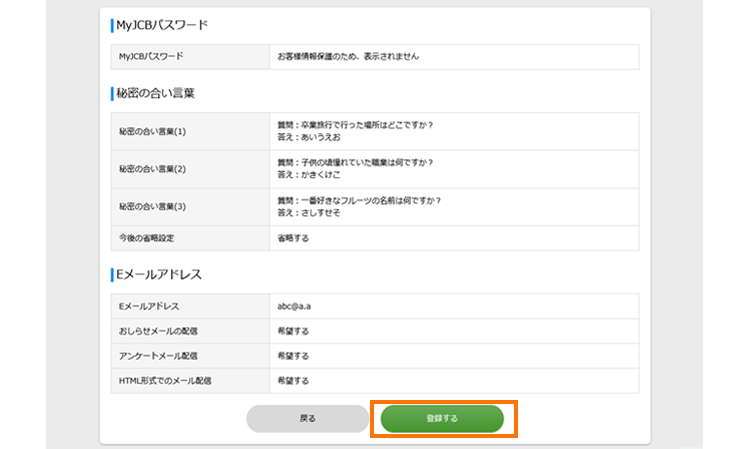Select the MyJCBパスワード section heading

pyautogui.click(x=162, y=25)
